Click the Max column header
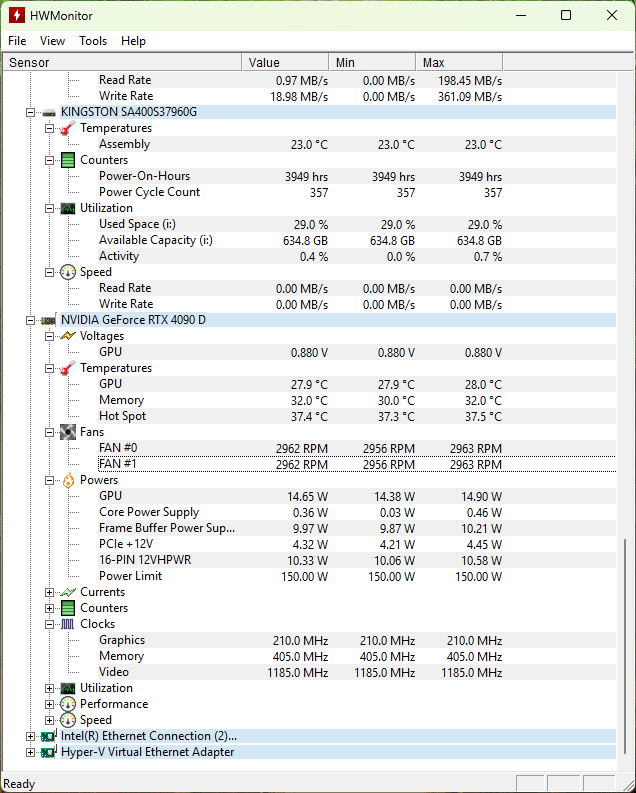636x793 pixels. (458, 62)
